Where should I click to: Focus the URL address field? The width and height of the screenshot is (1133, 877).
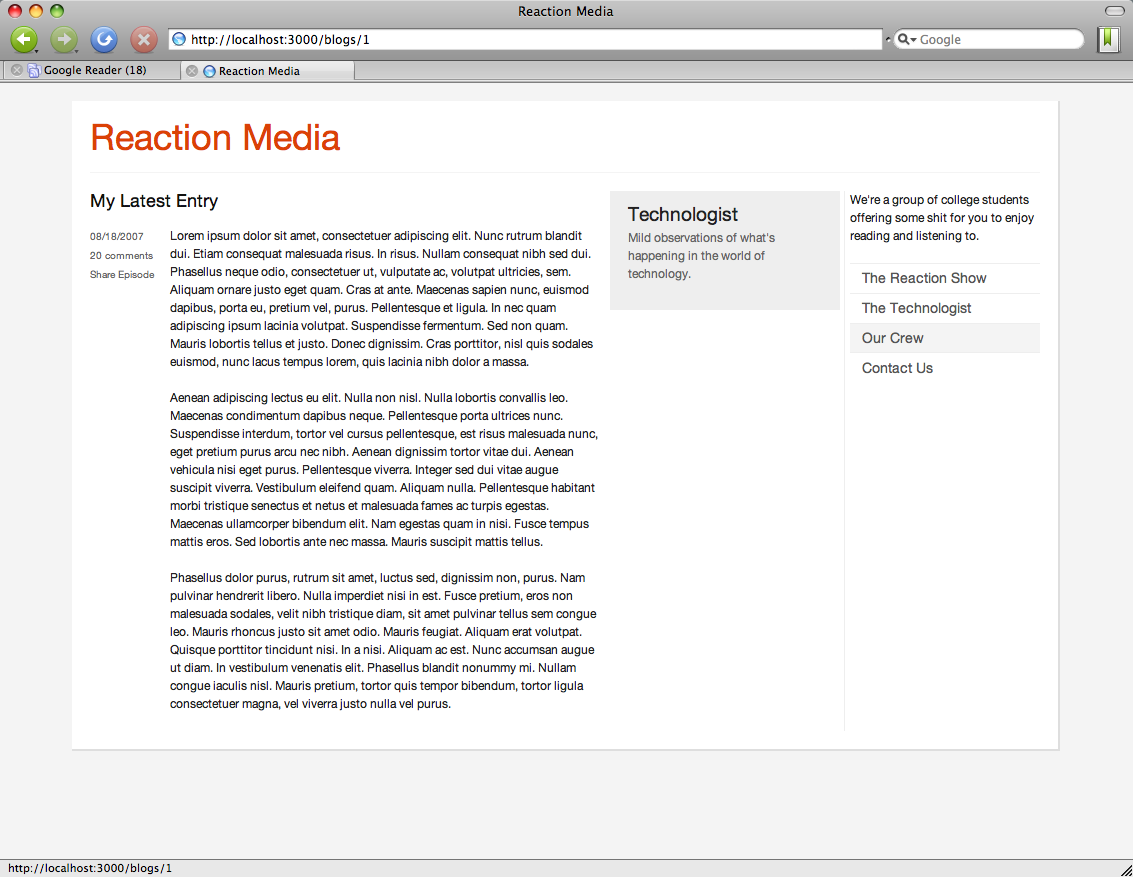pyautogui.click(x=525, y=39)
